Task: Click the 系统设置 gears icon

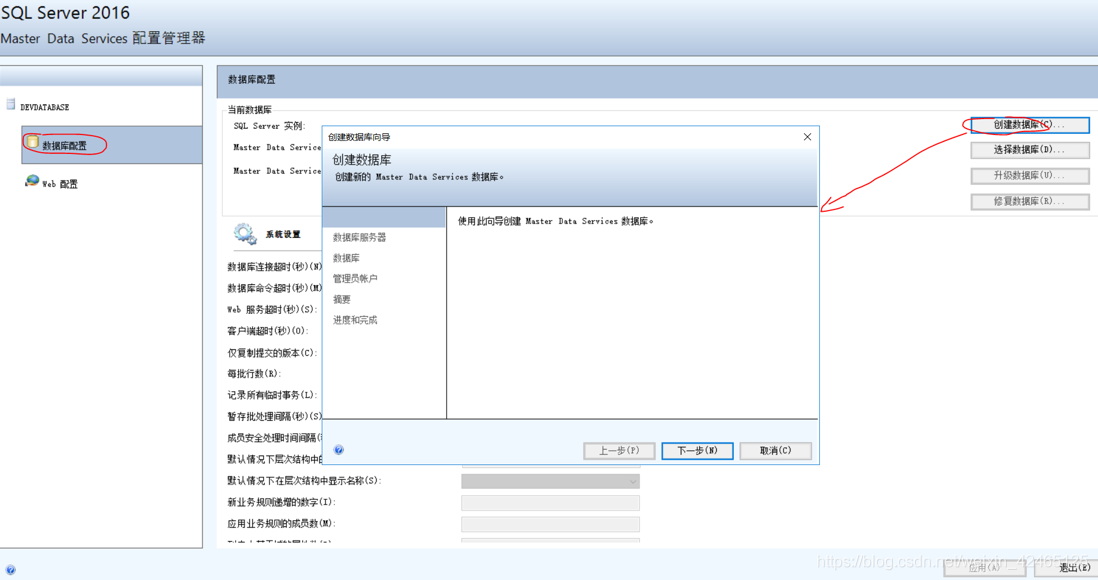Action: click(x=245, y=234)
